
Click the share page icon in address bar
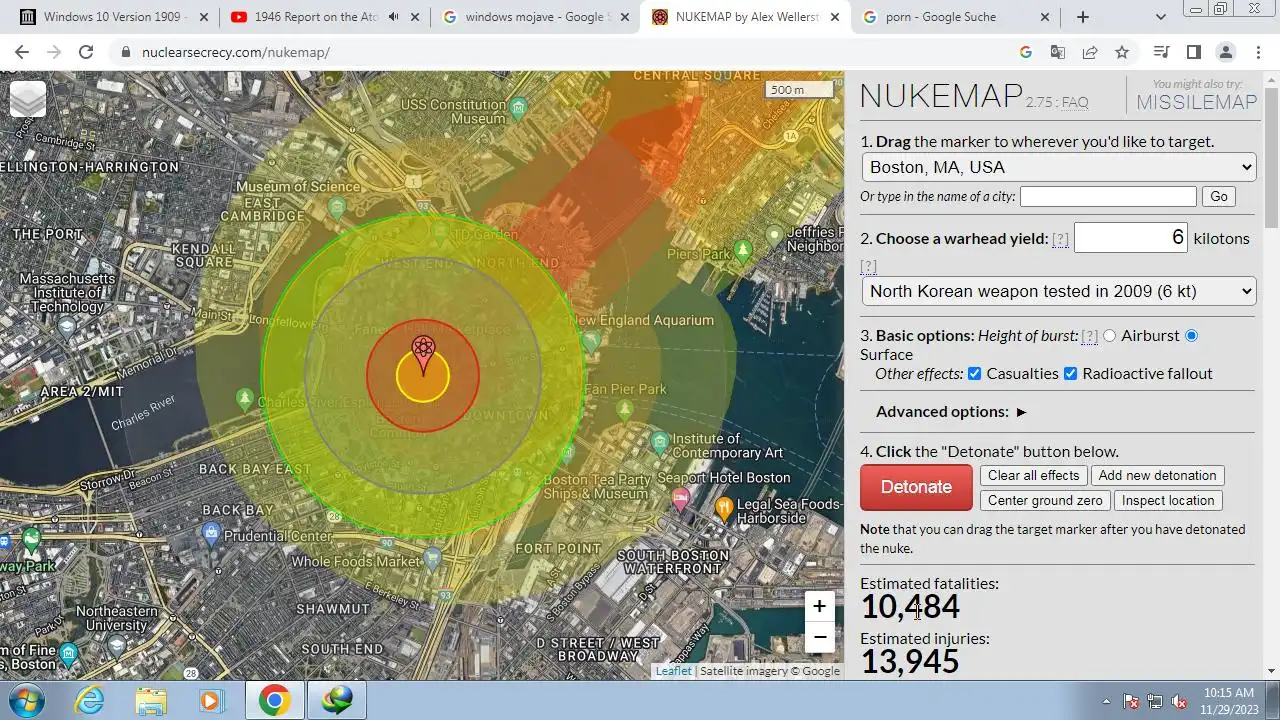coord(1090,52)
